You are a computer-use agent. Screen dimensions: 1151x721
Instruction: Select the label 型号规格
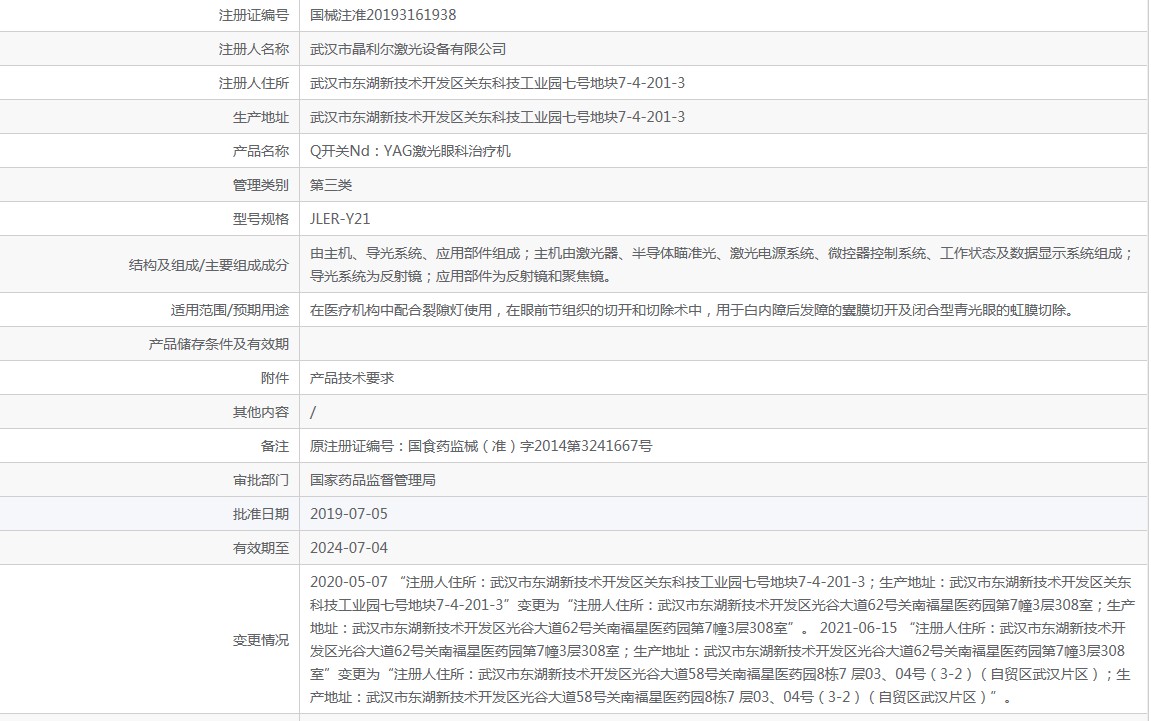pos(261,219)
